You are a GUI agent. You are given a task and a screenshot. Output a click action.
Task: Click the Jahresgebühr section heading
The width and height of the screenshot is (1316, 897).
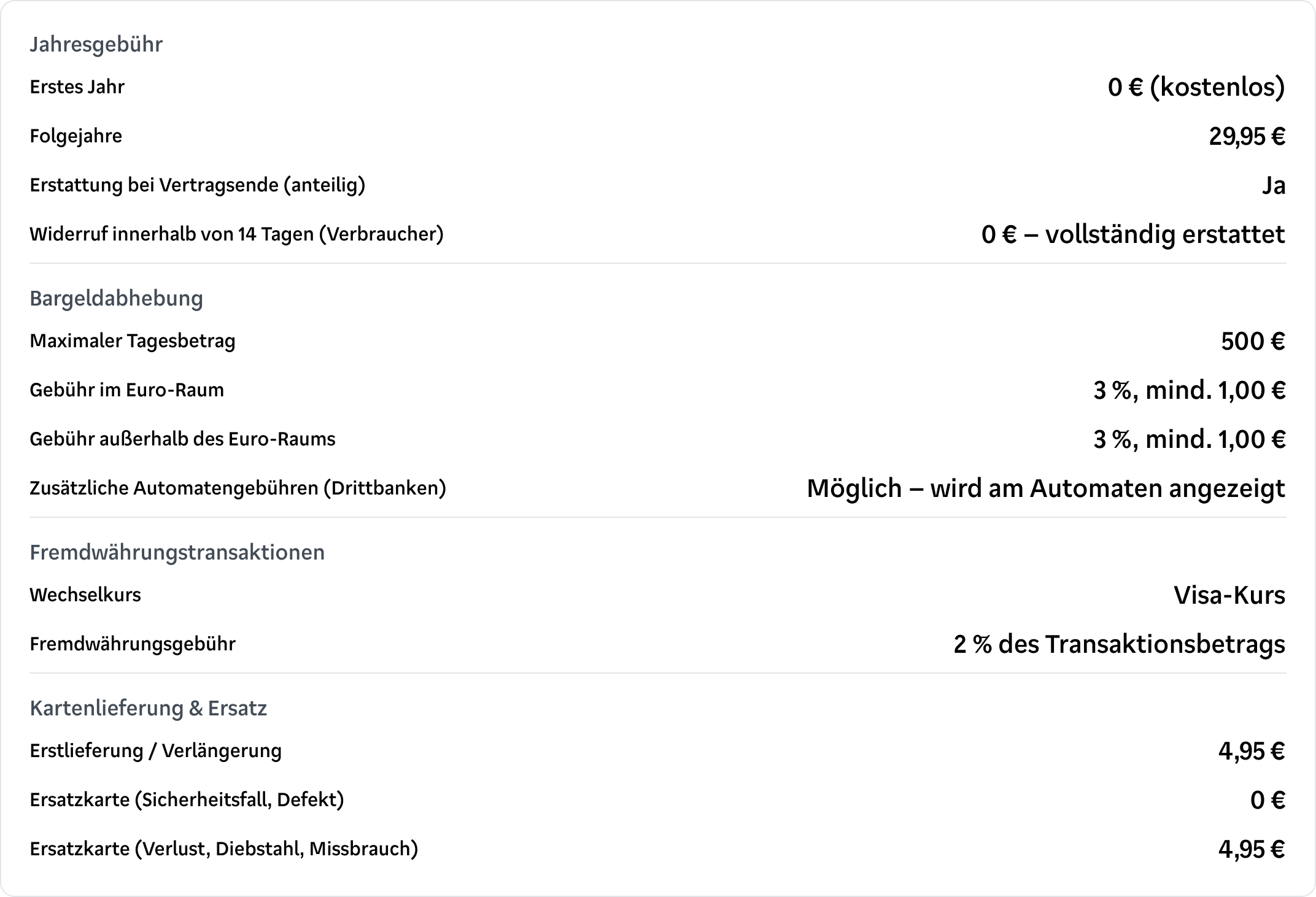[96, 44]
